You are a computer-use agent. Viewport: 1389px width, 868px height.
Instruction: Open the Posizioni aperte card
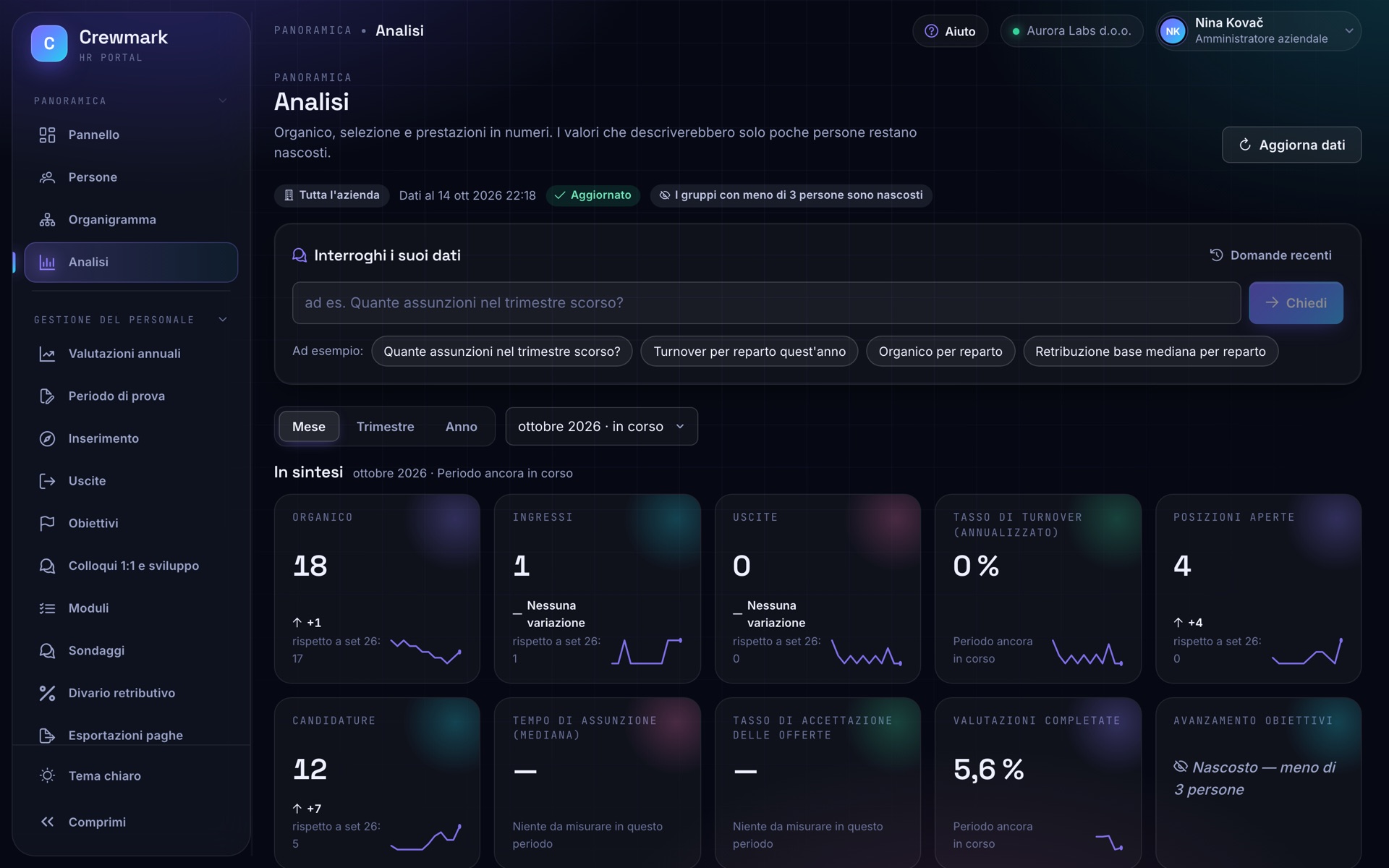click(1258, 589)
